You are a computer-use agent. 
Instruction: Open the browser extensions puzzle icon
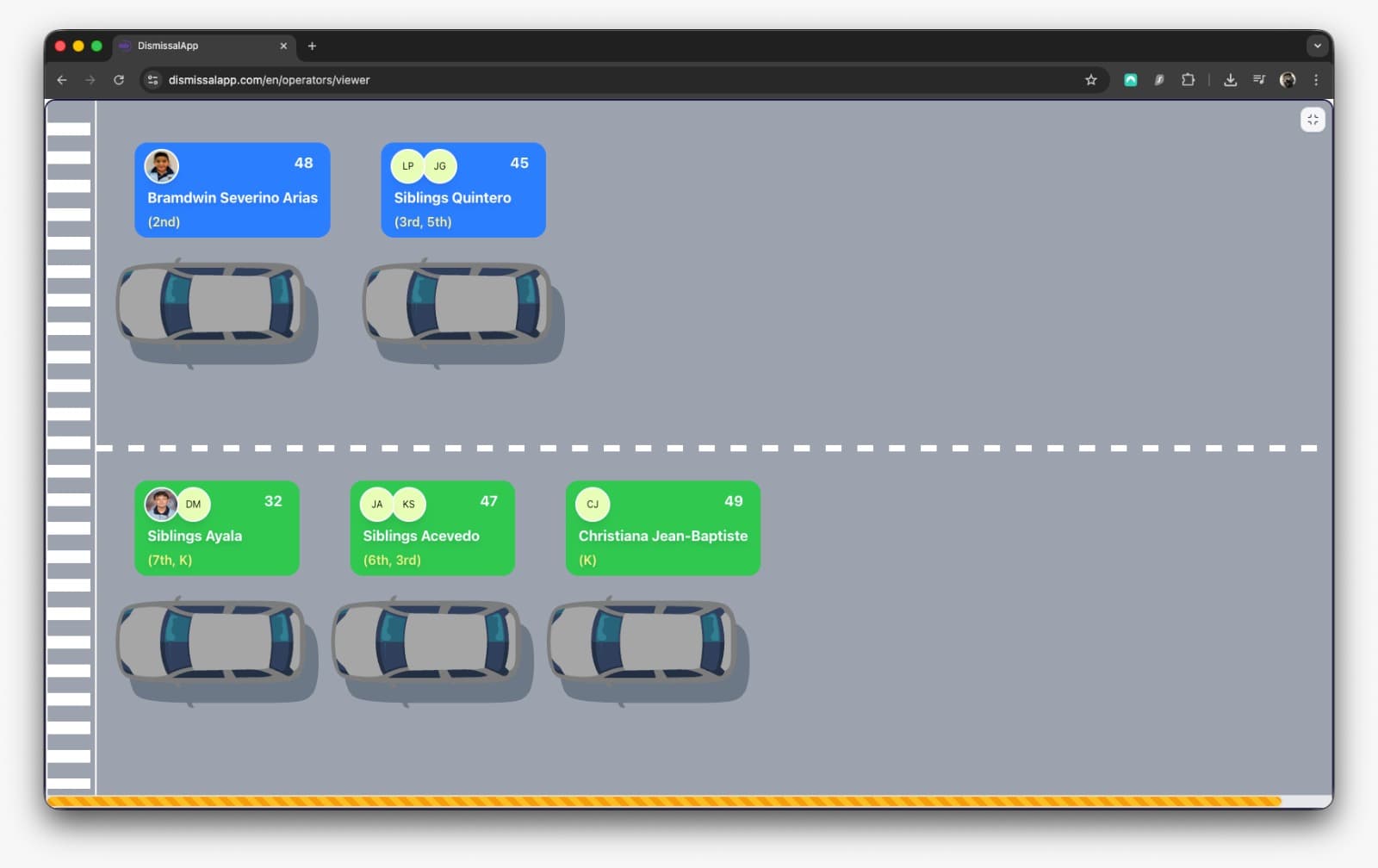tap(1188, 80)
